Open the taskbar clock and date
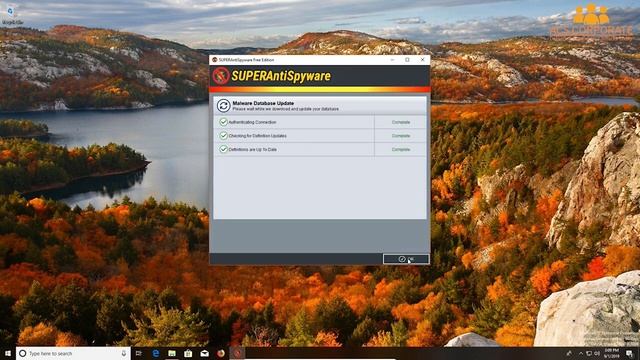Viewport: 640px width, 360px height. 612,353
